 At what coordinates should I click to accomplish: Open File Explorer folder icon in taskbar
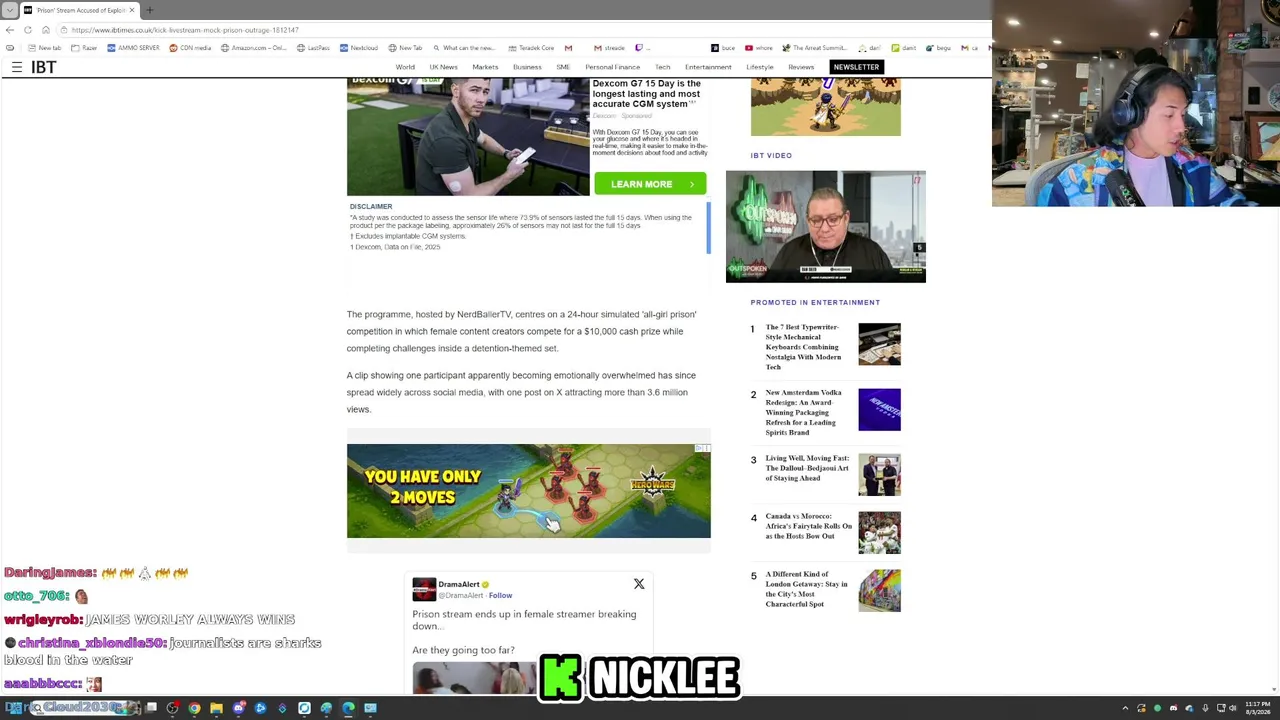pyautogui.click(x=216, y=708)
